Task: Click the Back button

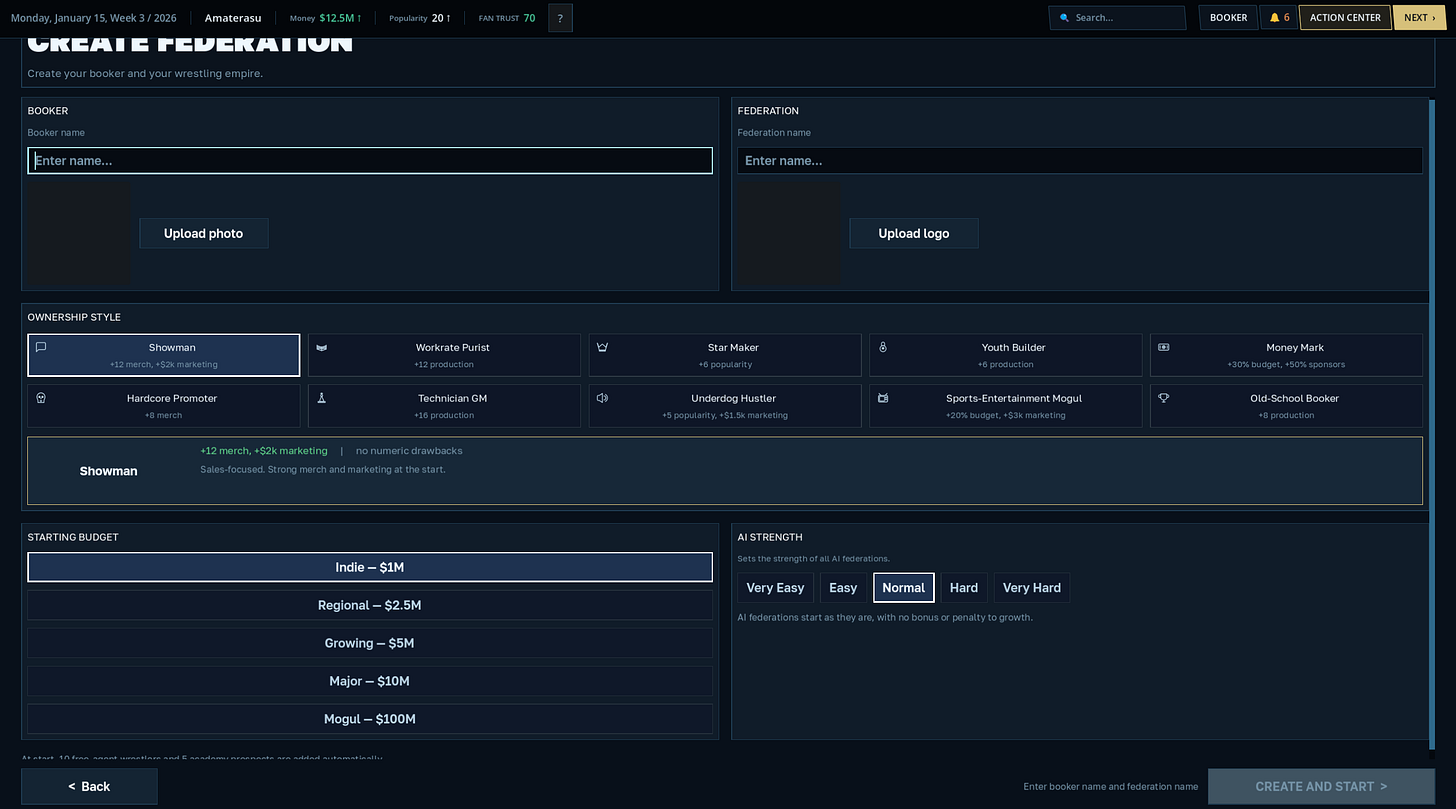Action: point(89,786)
